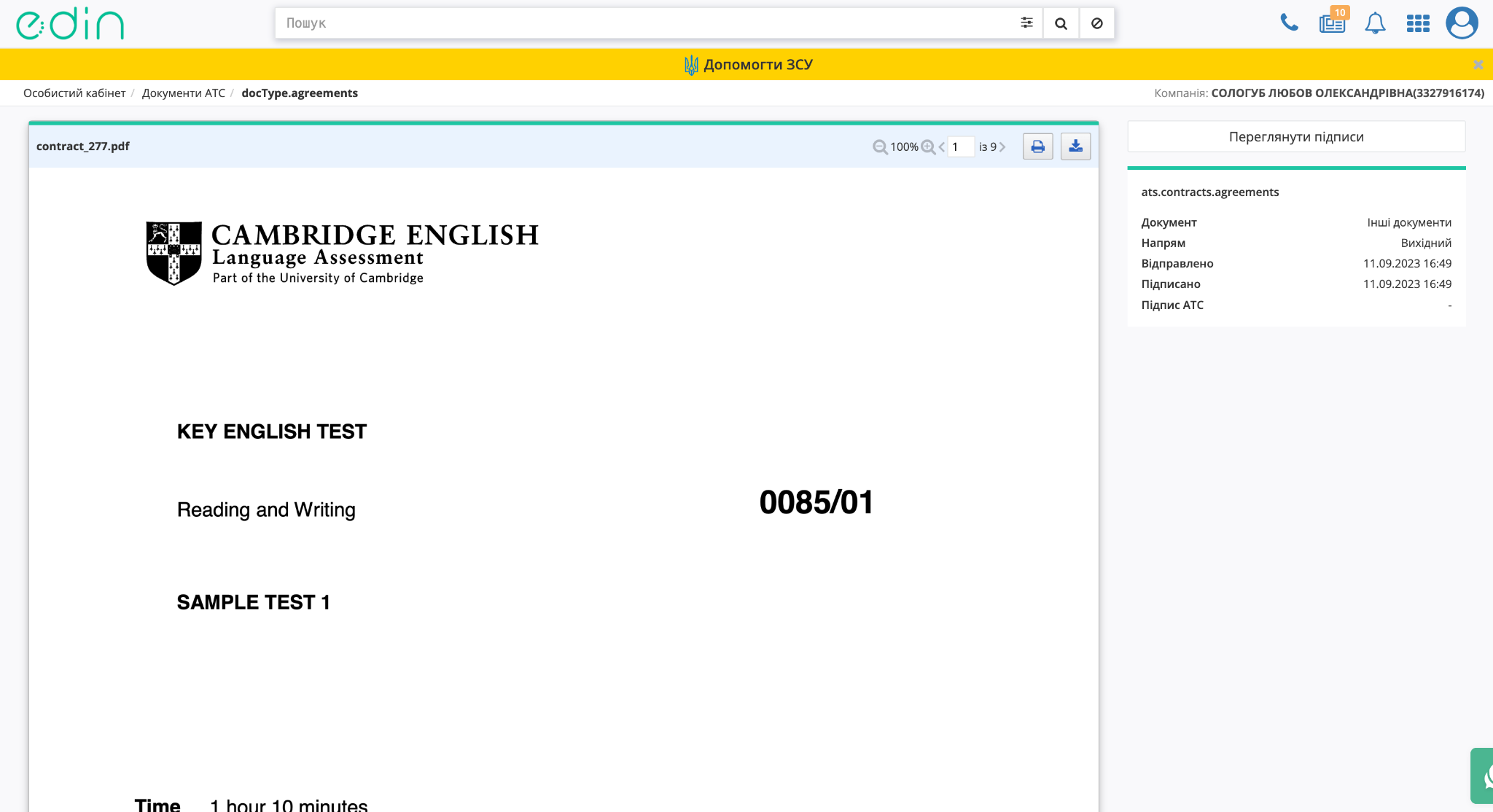Click KEY ENGLISH TEST heading
Viewport: 1493px width, 812px height.
point(272,432)
